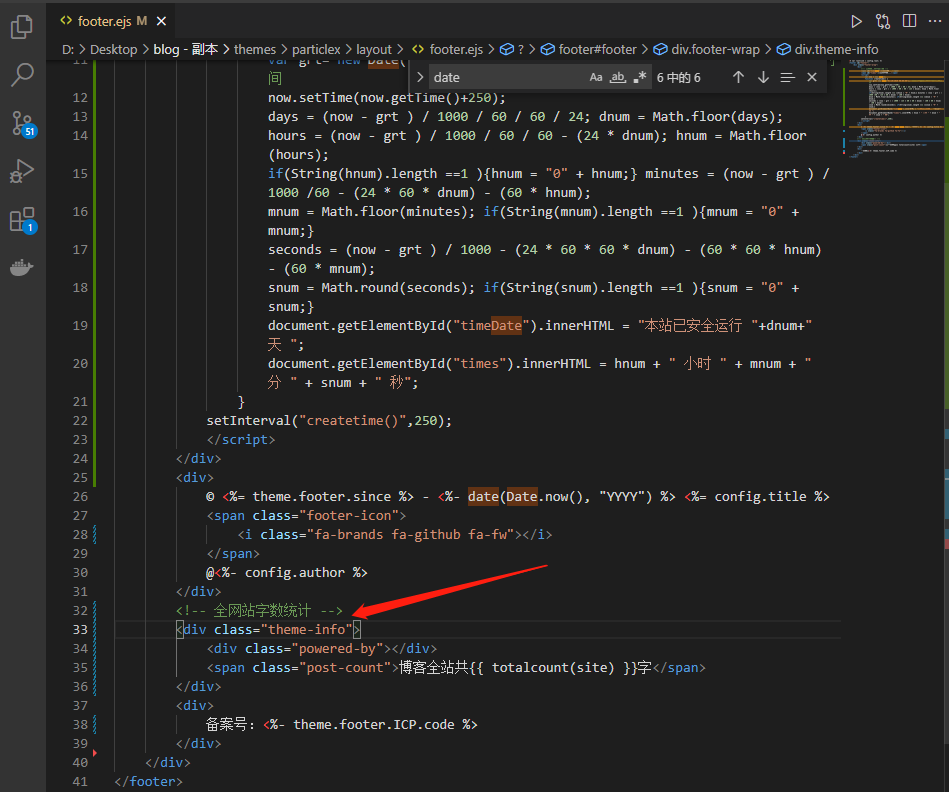
Task: Go to next match in find widget
Action: [763, 77]
